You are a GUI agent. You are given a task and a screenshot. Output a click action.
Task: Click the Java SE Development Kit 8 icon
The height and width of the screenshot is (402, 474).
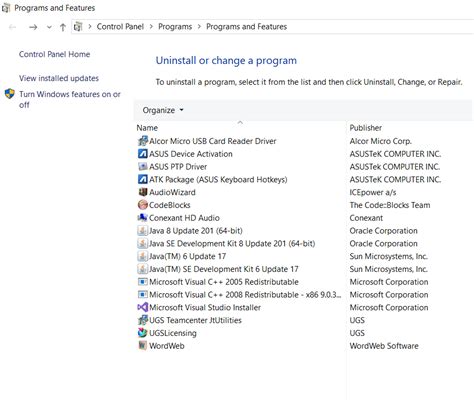point(142,243)
